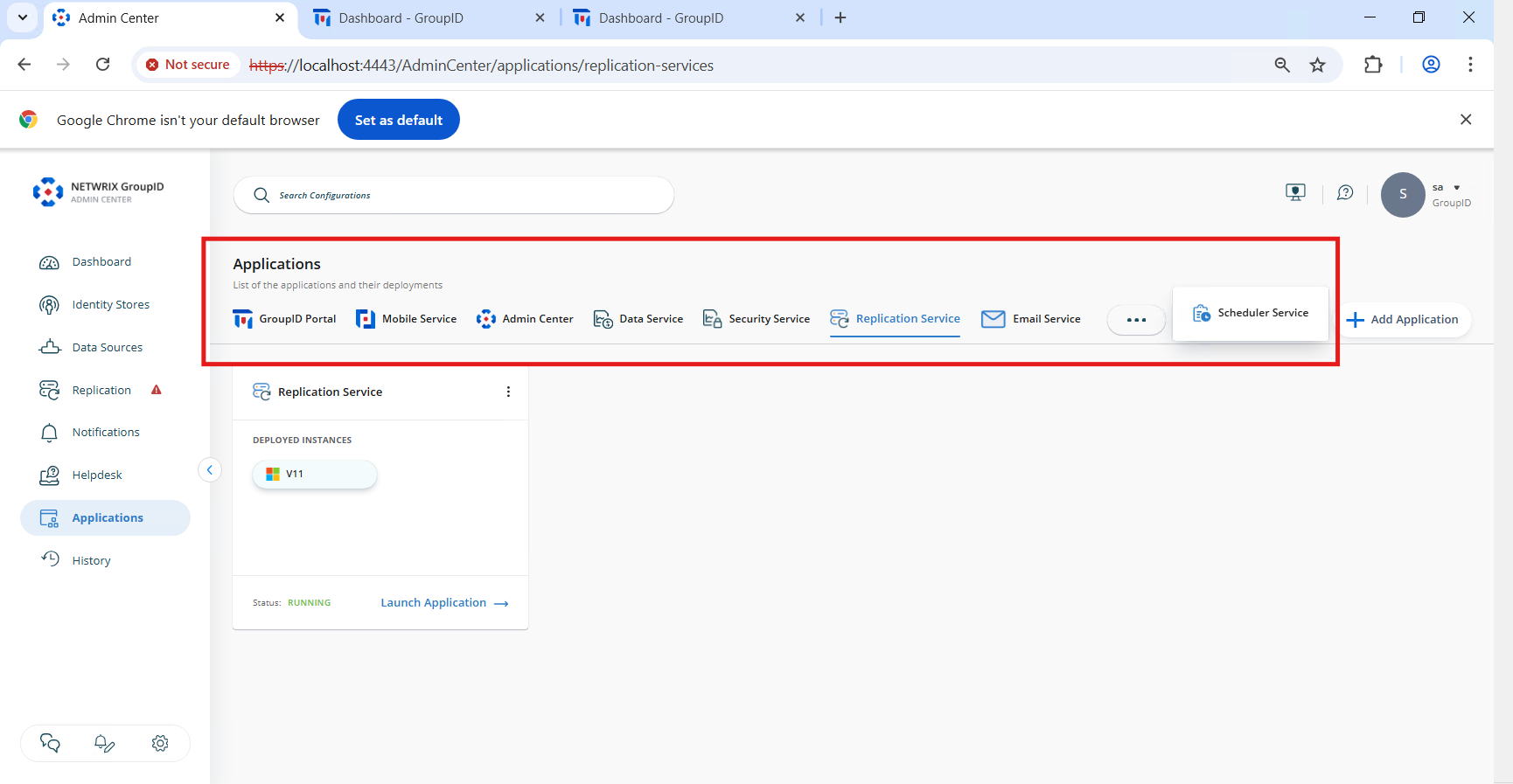Open the tab search dropdown arrow
The height and width of the screenshot is (784, 1513).
pos(23,17)
